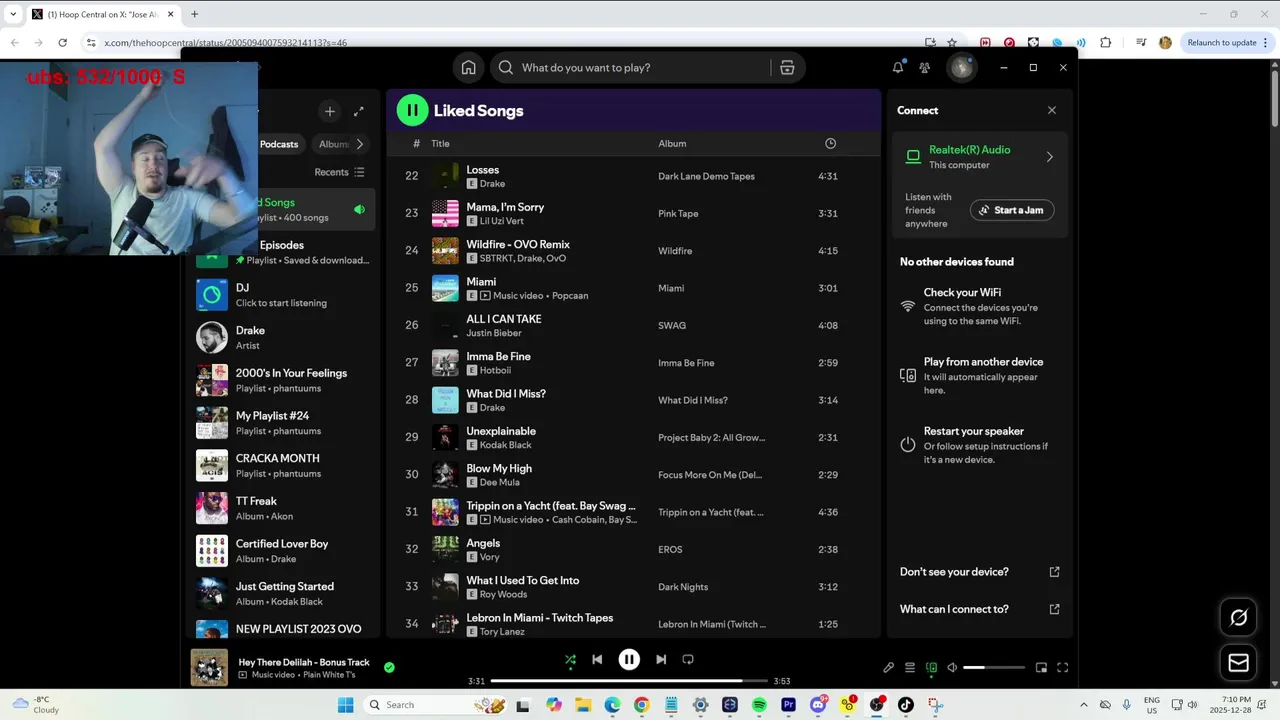Expand Your Library to full view
The height and width of the screenshot is (720, 1280).
359,111
